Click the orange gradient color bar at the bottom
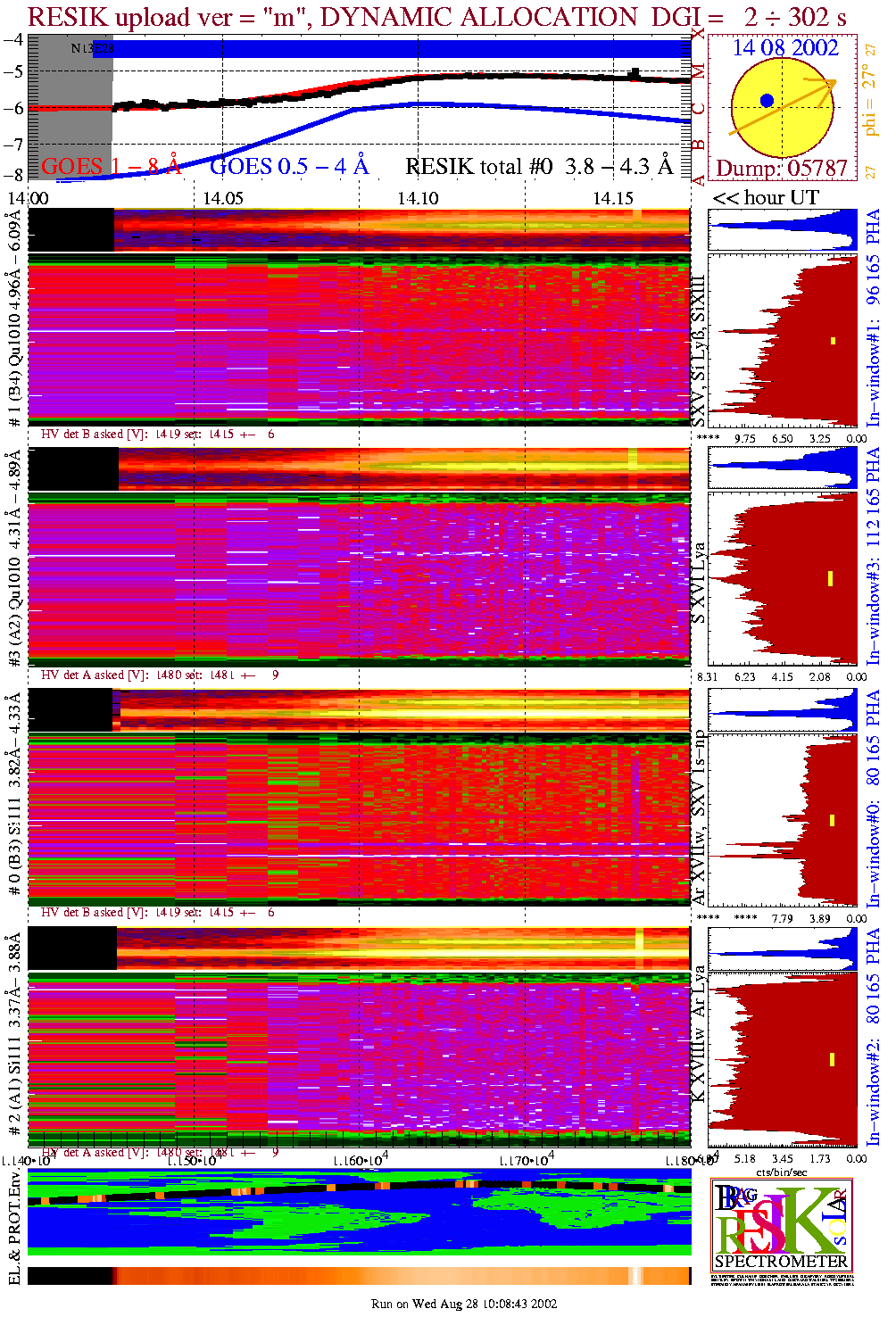 point(359,1276)
